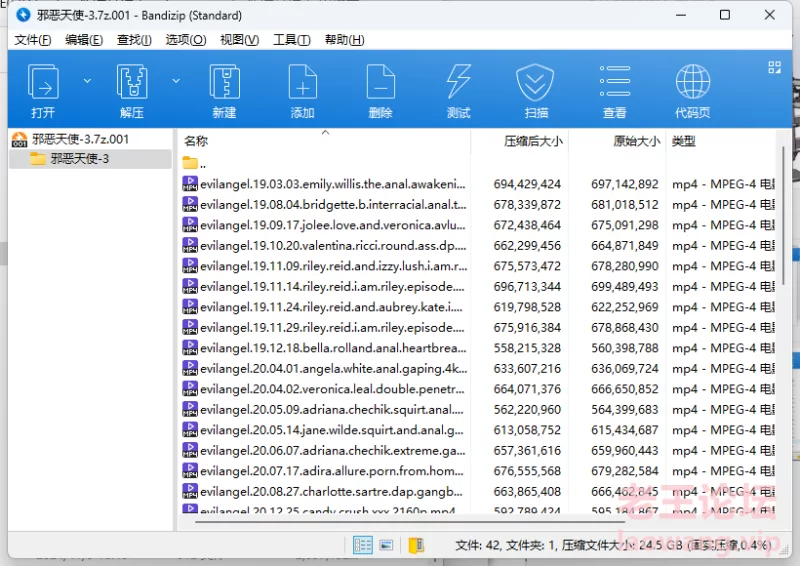Image resolution: width=800 pixels, height=566 pixels.
Task: Close the Bandizip window
Action: pyautogui.click(x=769, y=15)
